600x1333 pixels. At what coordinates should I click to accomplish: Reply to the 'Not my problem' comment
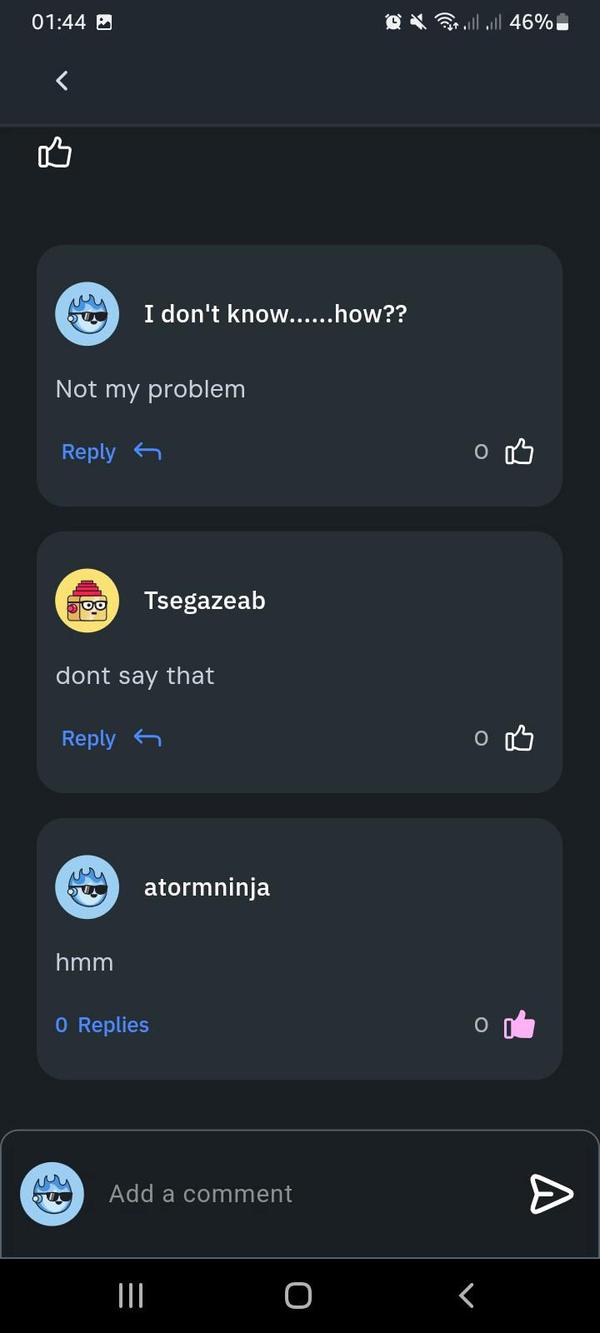88,451
